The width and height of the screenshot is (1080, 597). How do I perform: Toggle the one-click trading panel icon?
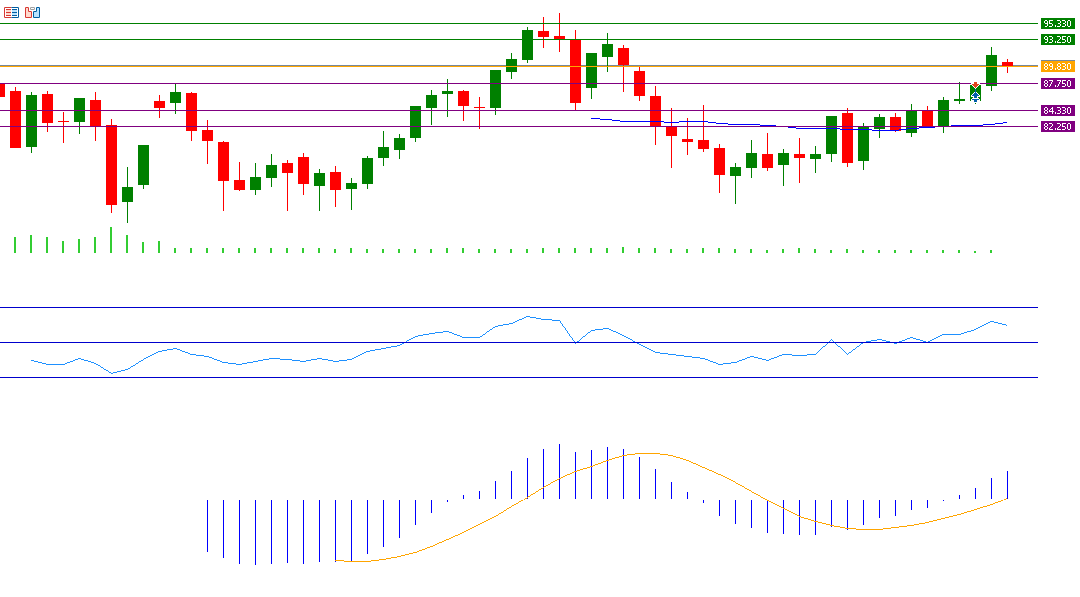tap(33, 12)
